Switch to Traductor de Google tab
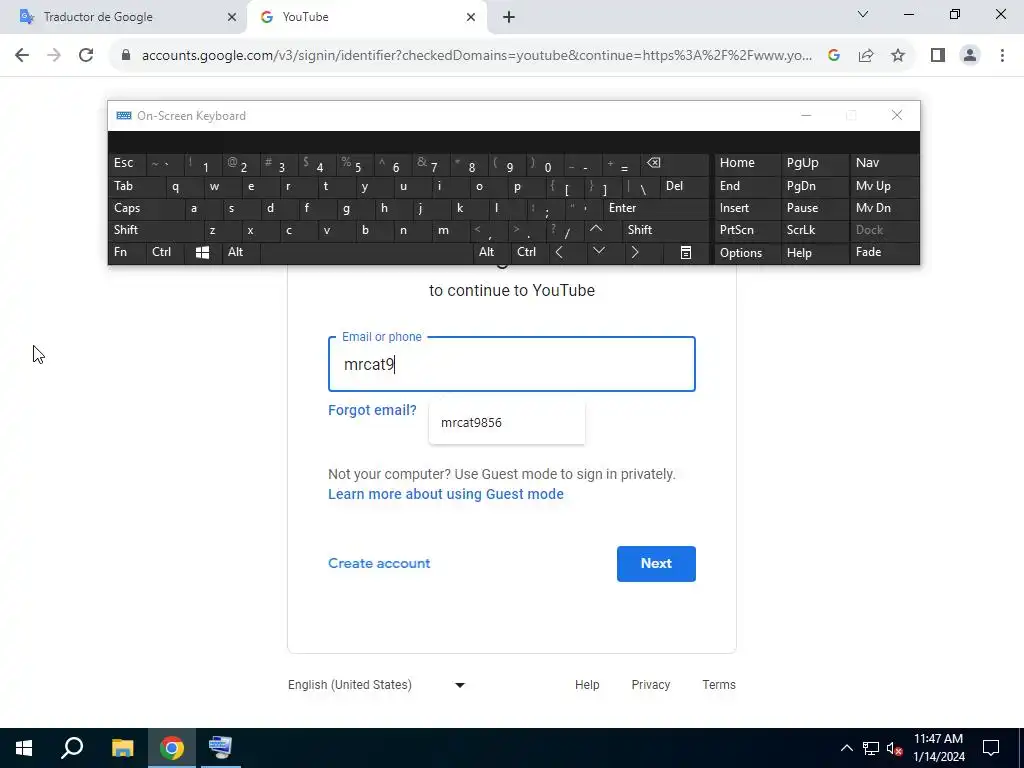This screenshot has height=768, width=1024. pos(123,17)
